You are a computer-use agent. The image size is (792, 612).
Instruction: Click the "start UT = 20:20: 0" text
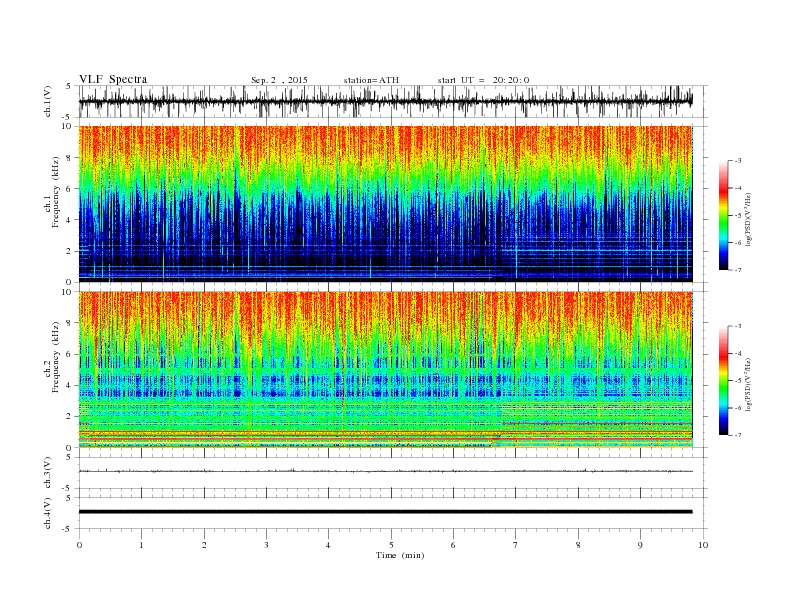click(x=483, y=80)
